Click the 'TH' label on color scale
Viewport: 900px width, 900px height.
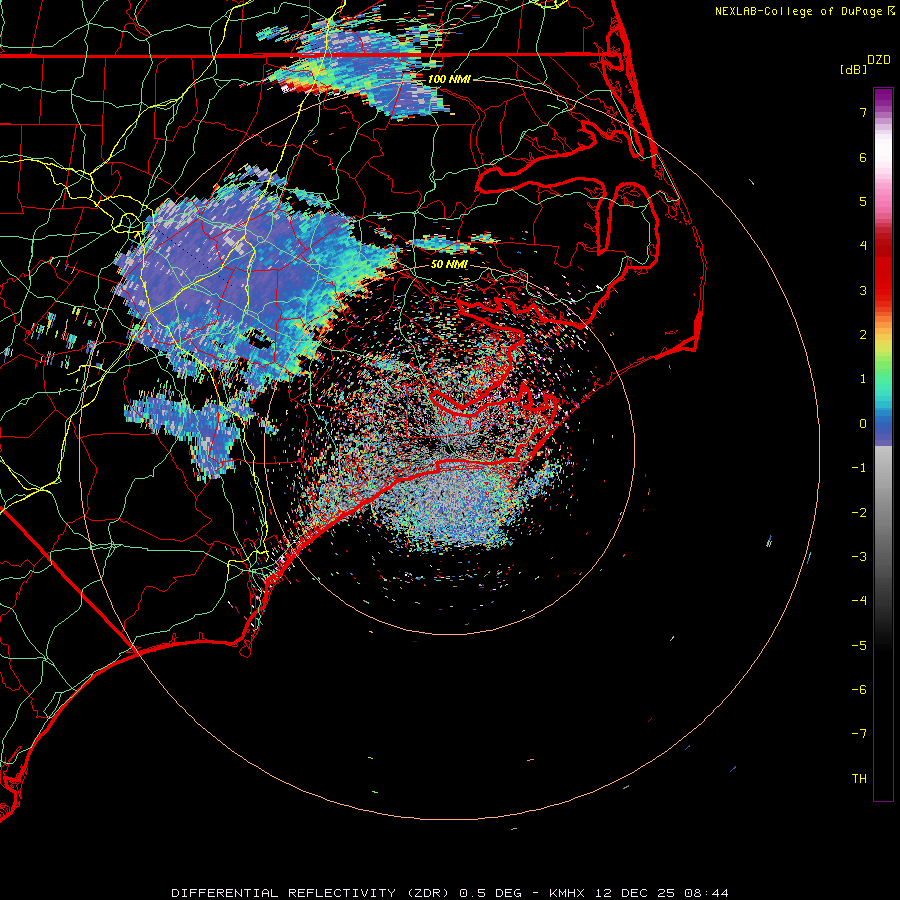[859, 779]
